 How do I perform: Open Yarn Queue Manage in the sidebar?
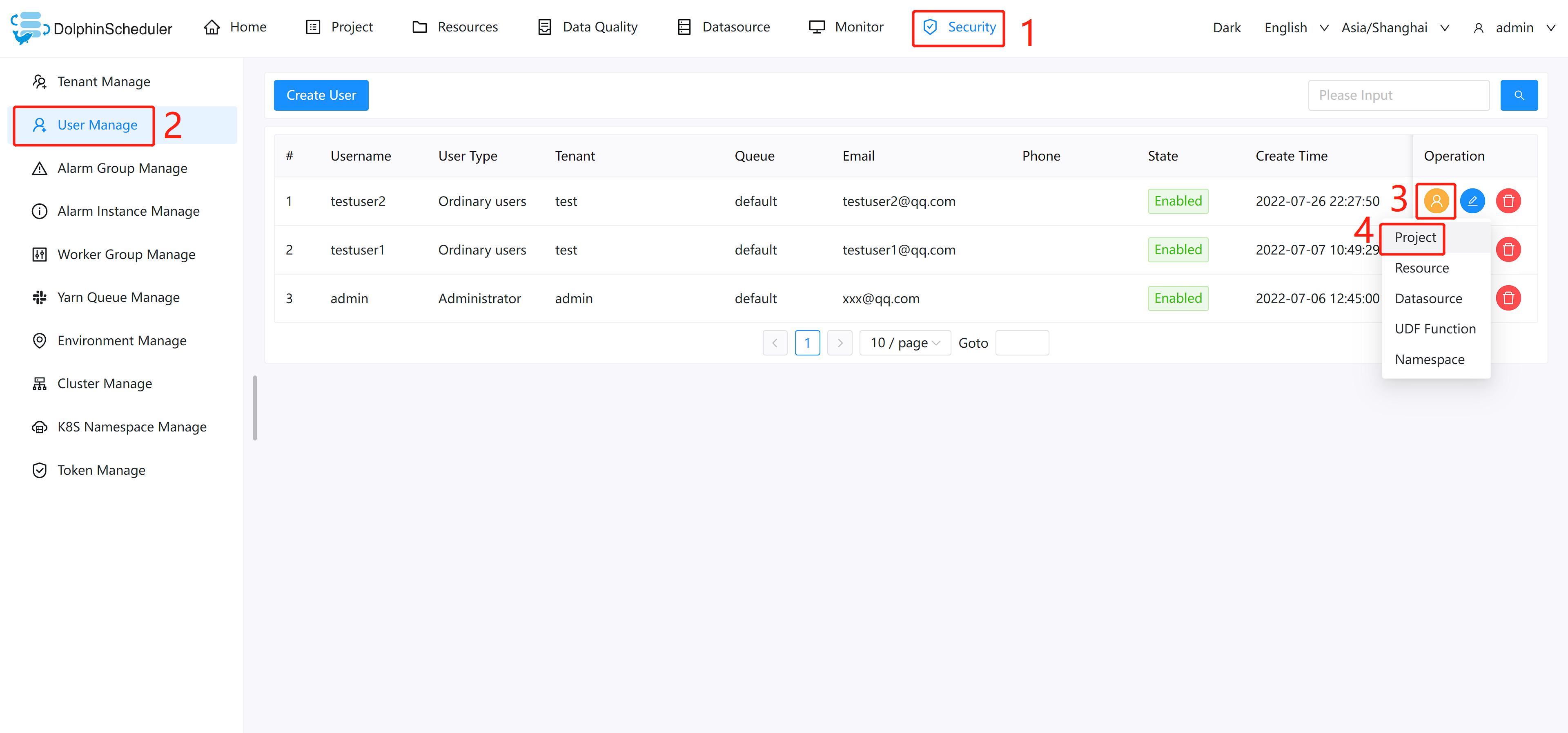point(118,297)
